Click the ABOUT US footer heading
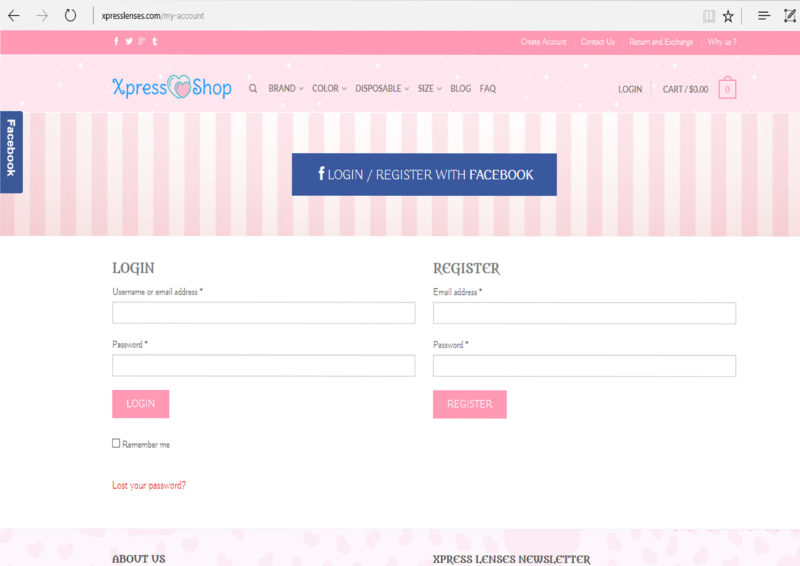Viewport: 800px width, 566px height. 139,558
